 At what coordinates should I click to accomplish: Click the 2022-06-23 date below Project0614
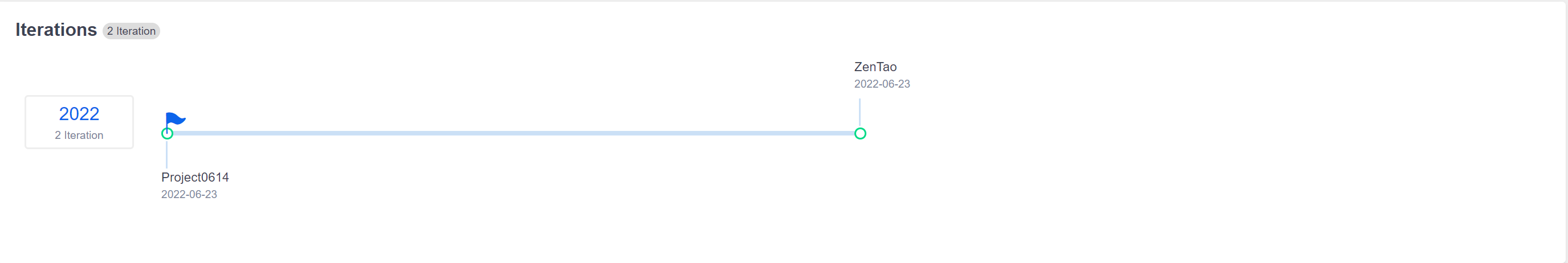click(189, 194)
